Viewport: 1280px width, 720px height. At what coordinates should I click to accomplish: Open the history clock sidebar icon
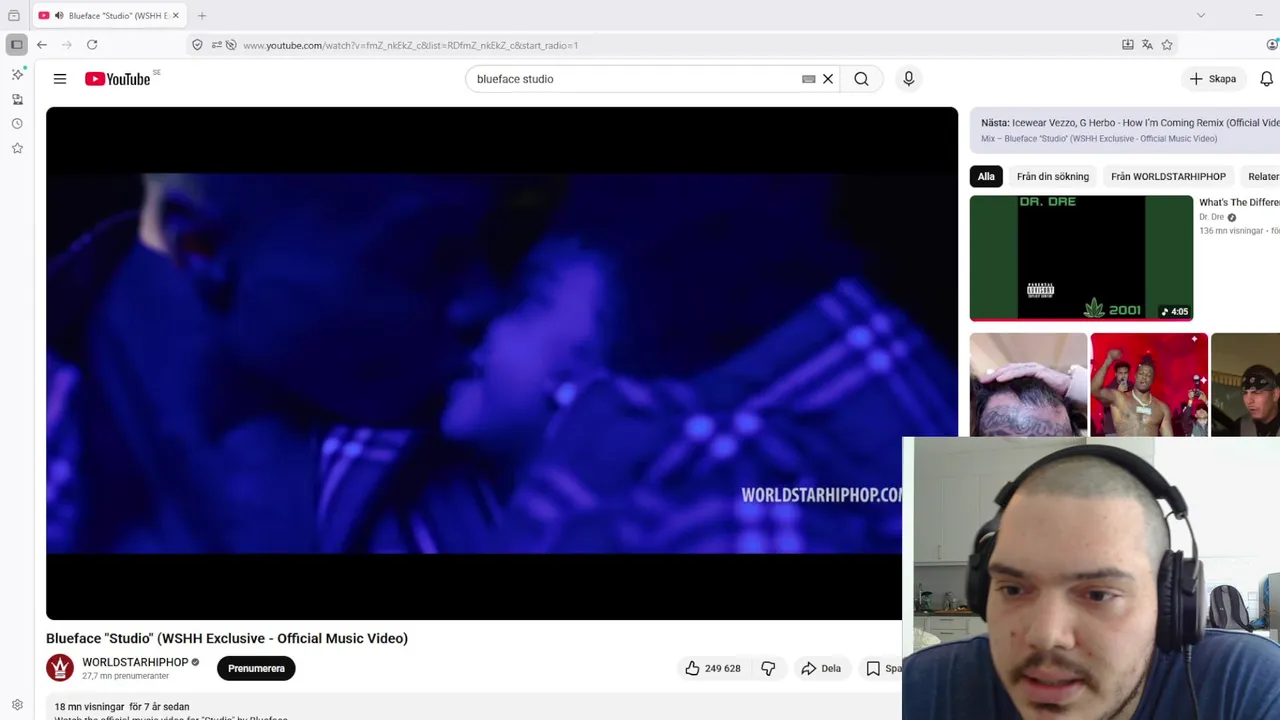pyautogui.click(x=17, y=124)
